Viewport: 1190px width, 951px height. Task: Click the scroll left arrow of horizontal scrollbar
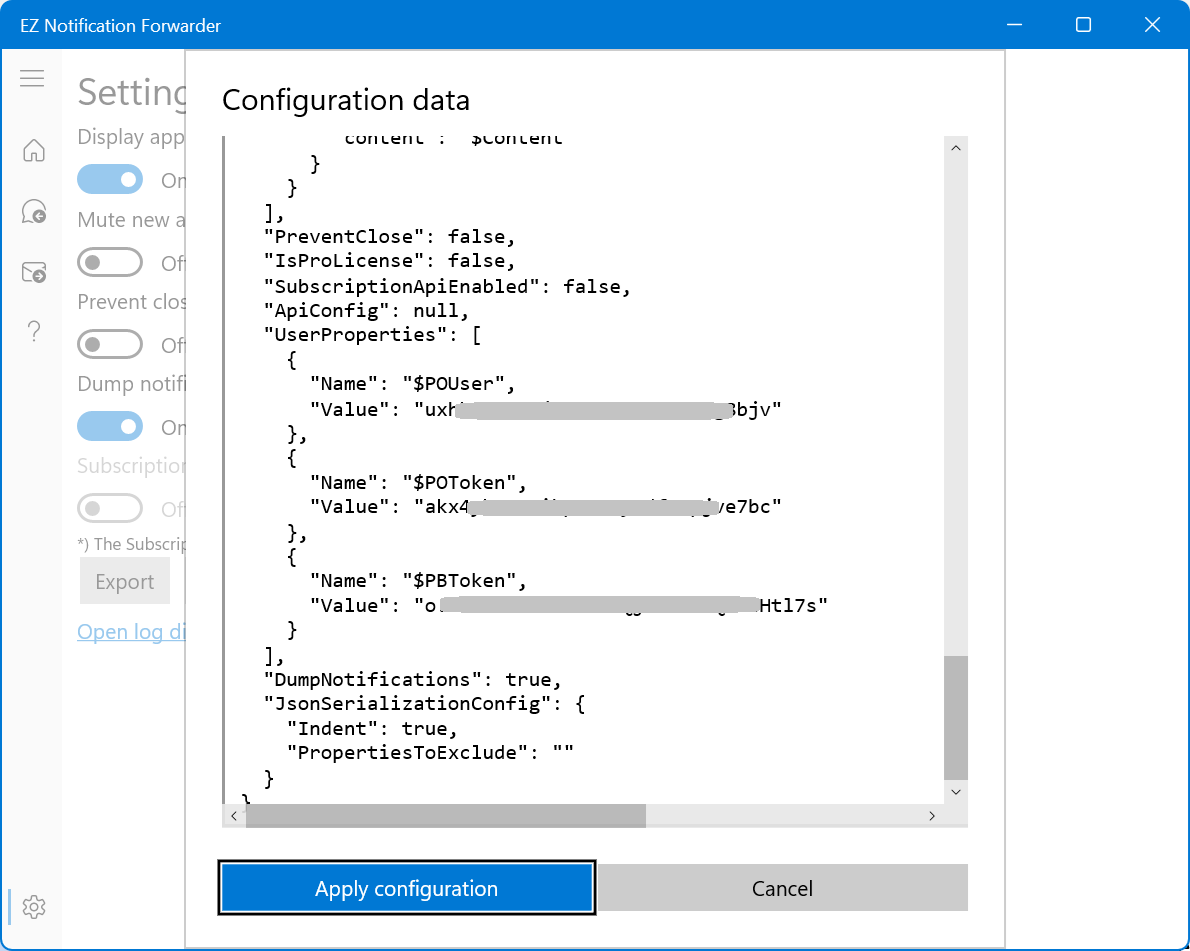[x=234, y=816]
